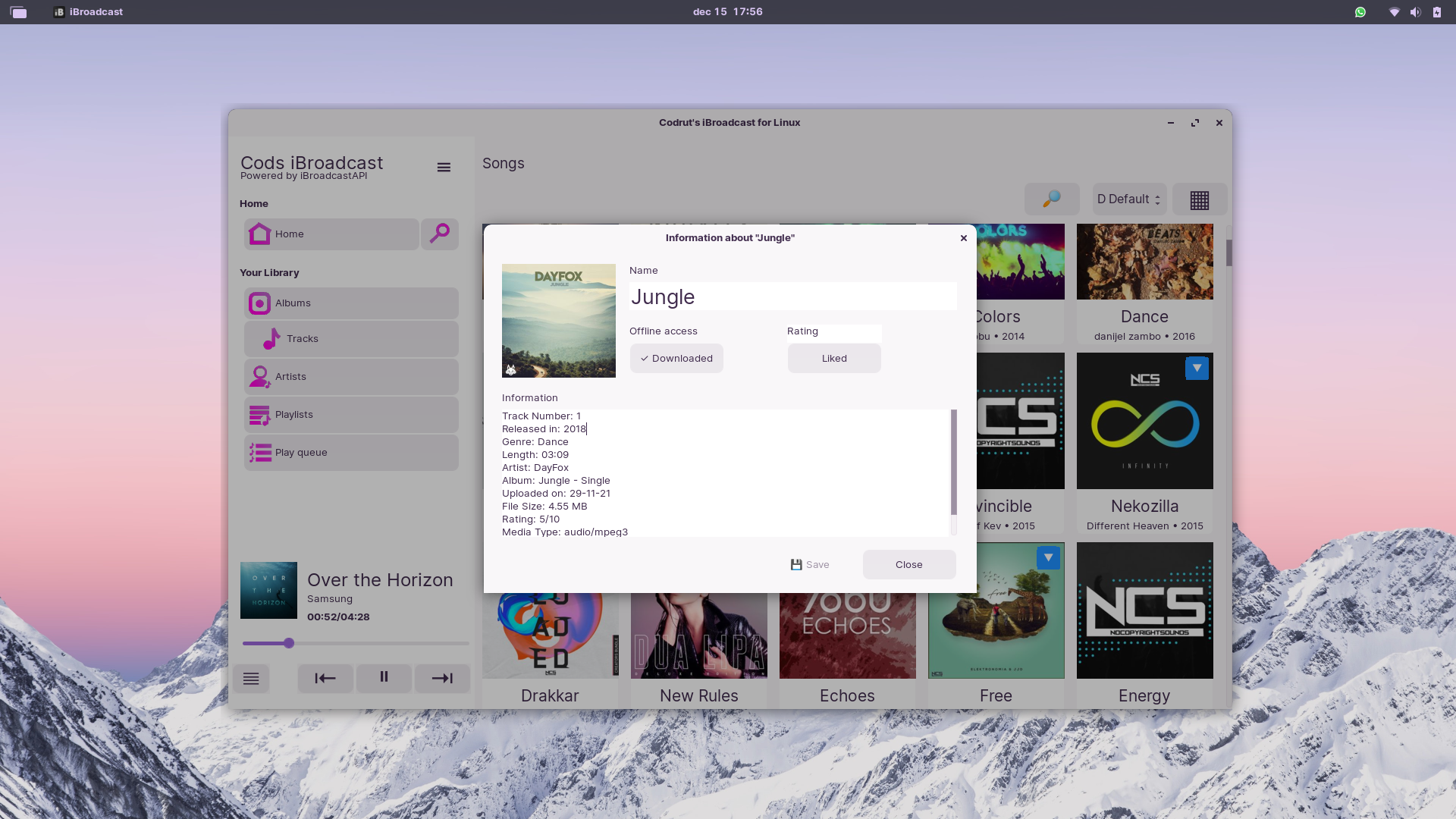The height and width of the screenshot is (819, 1456).
Task: Click the Albums icon in sidebar
Action: point(260,303)
